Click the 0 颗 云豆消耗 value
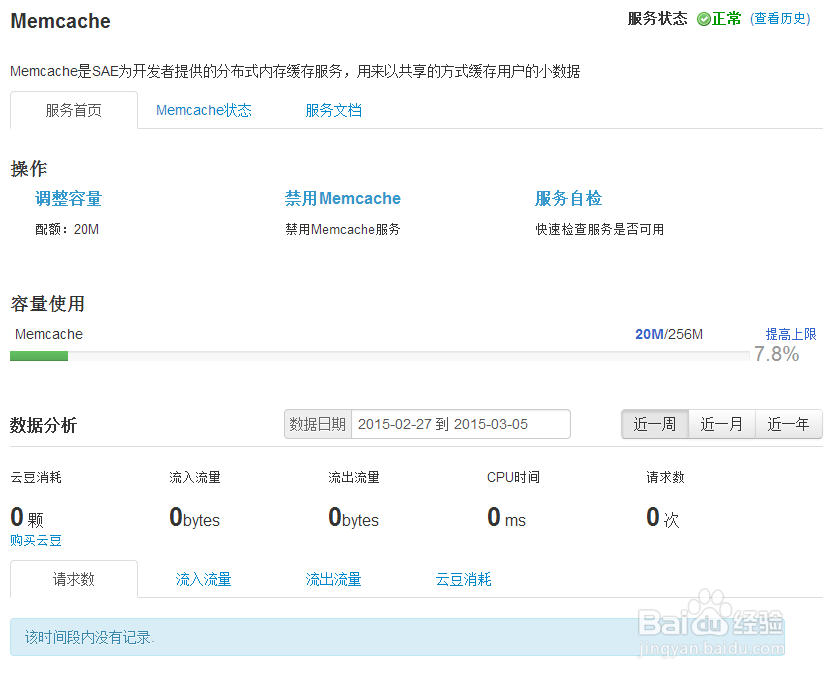This screenshot has width=832, height=678. coord(27,517)
